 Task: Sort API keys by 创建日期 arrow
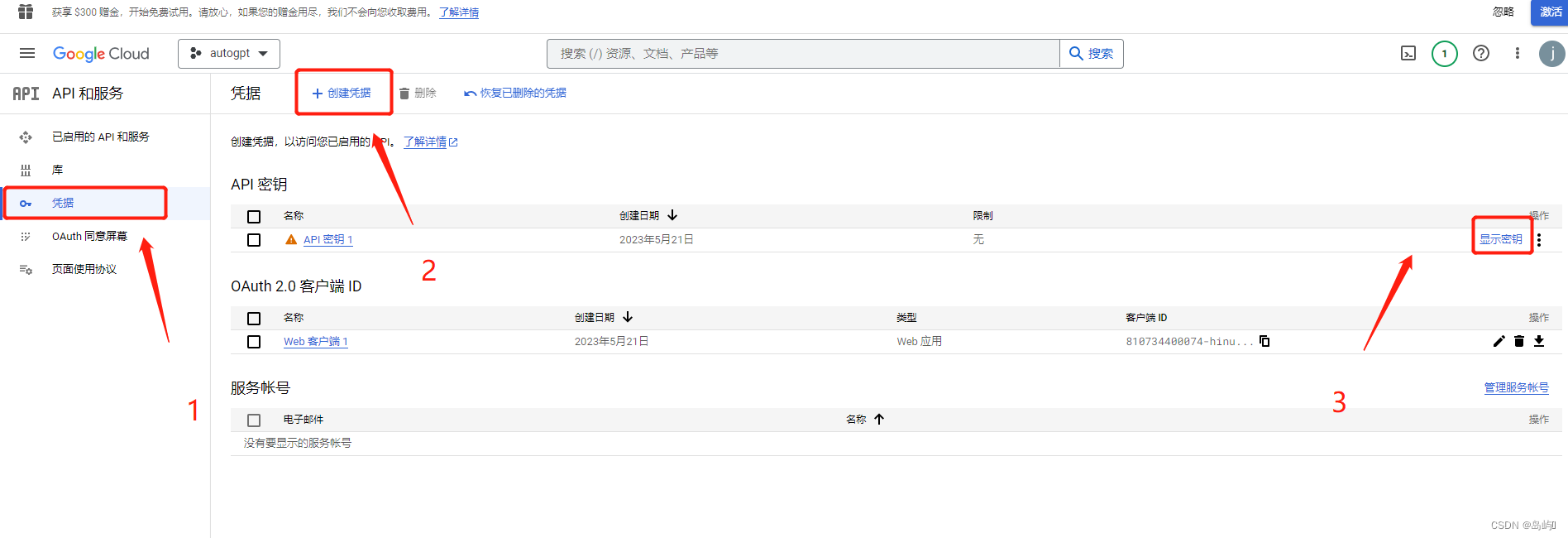tap(672, 215)
